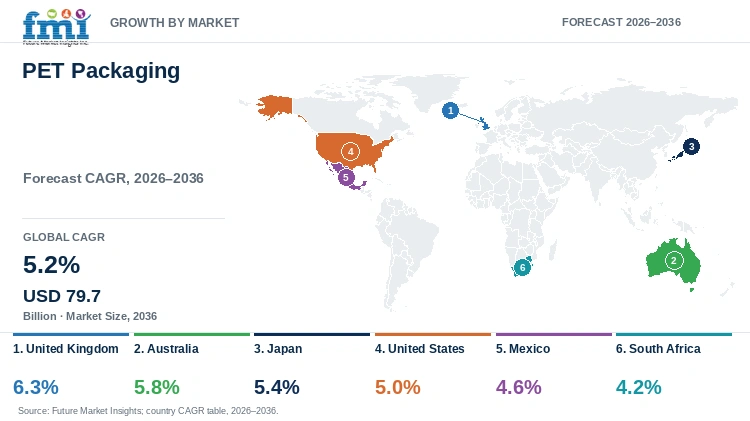
Task: Click the FMI logo
Action: click(x=56, y=27)
